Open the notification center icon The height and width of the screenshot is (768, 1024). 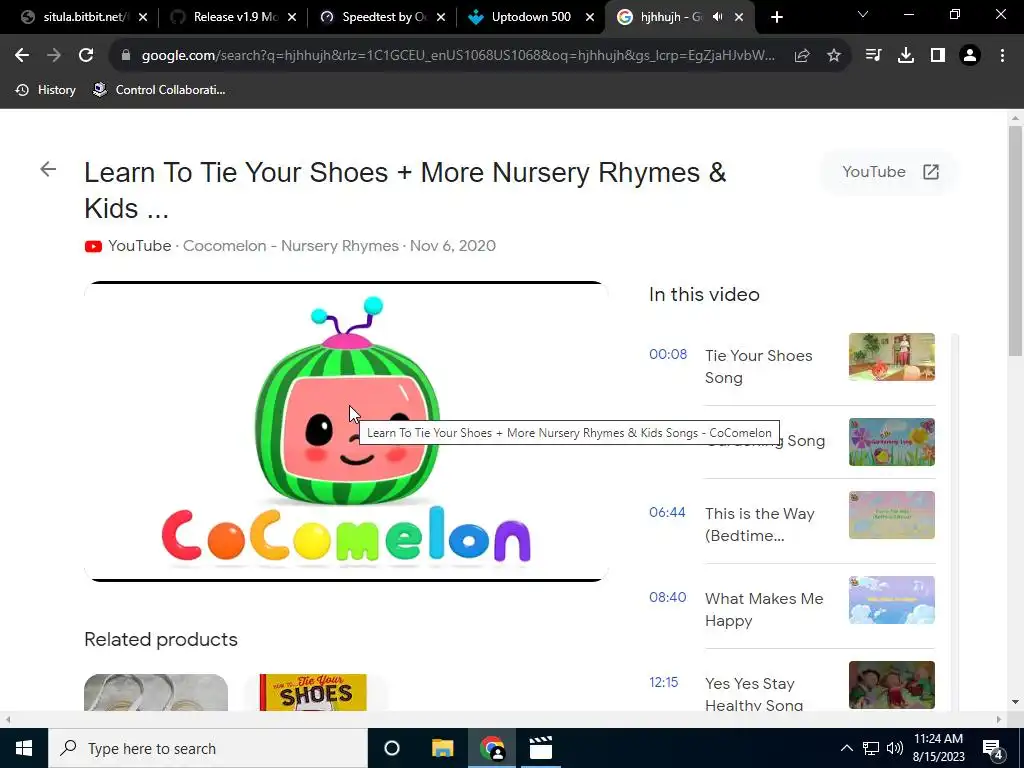click(x=993, y=748)
